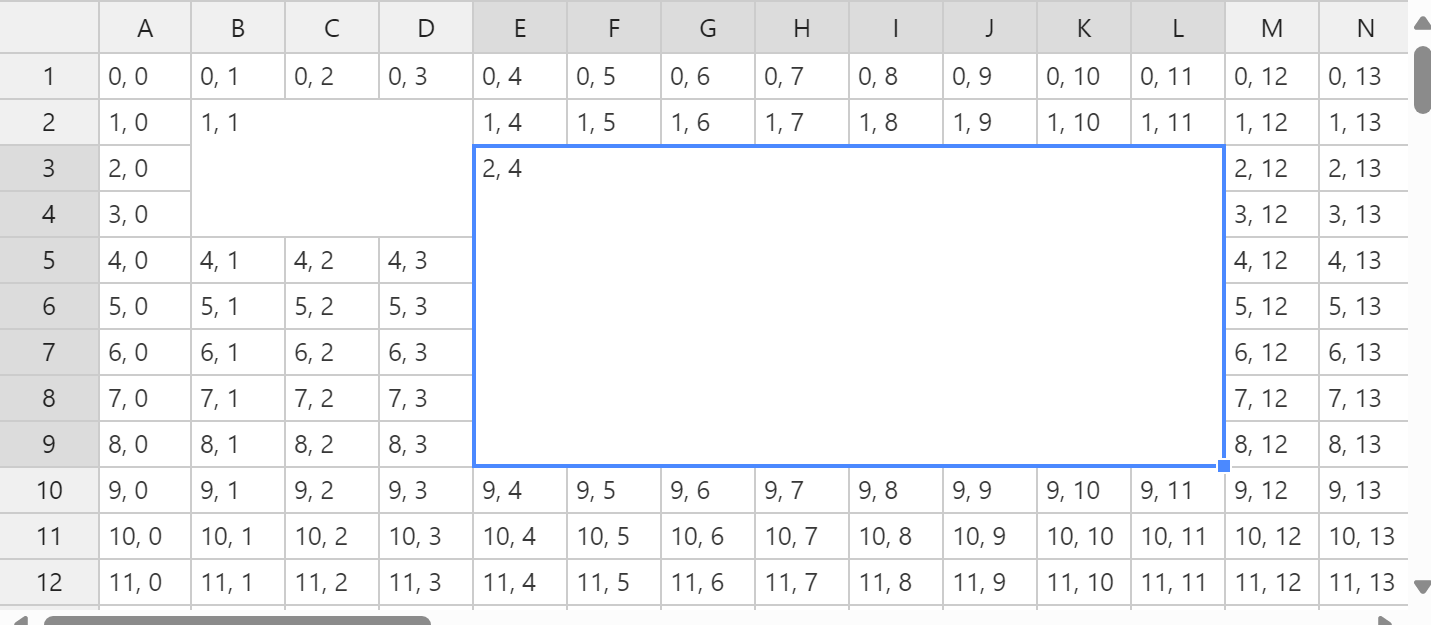Viewport: 1431px width, 625px height.
Task: Select cell with value "5, 2"
Action: (332, 307)
